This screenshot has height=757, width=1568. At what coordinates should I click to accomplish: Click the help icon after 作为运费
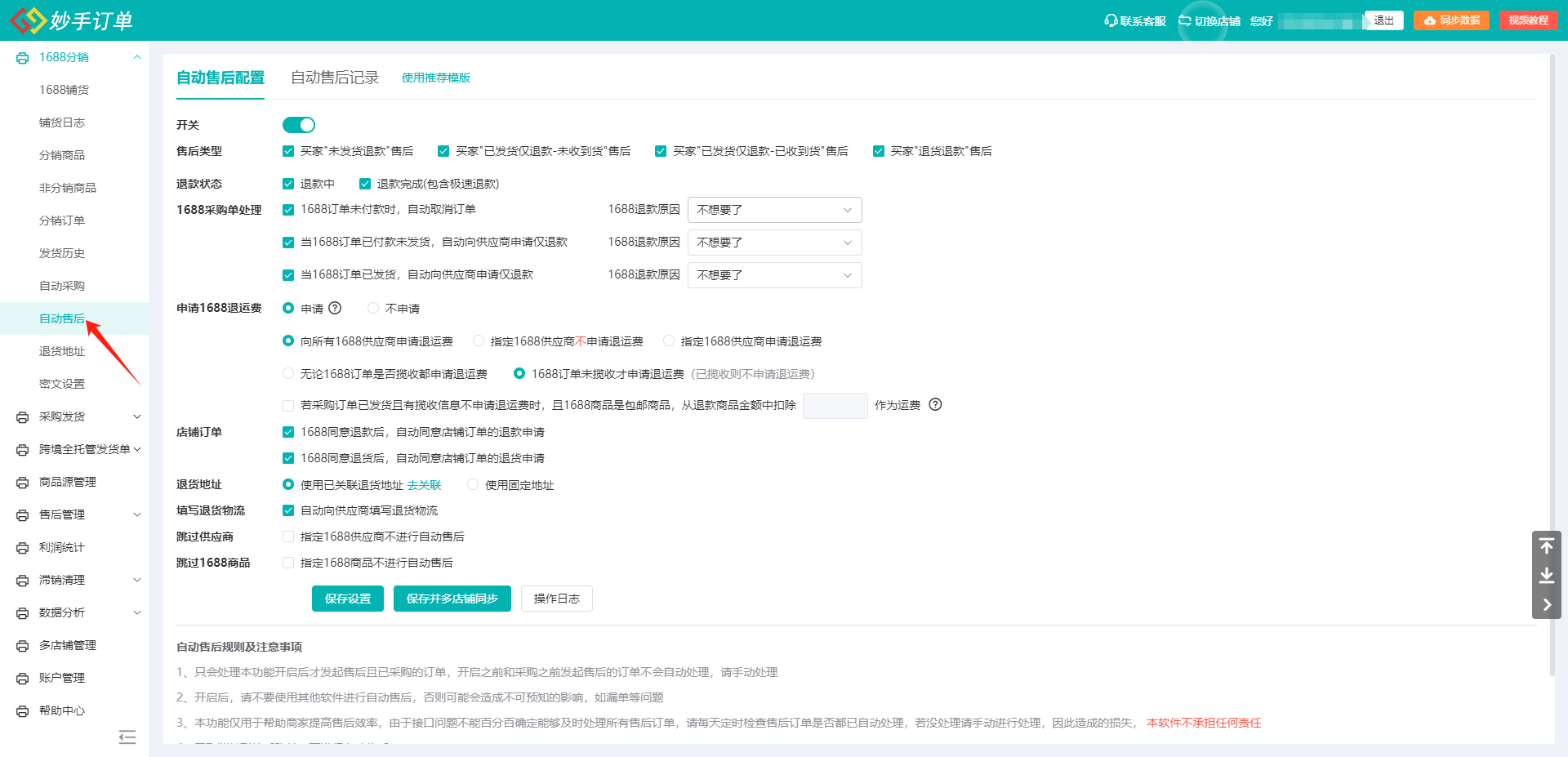point(936,404)
